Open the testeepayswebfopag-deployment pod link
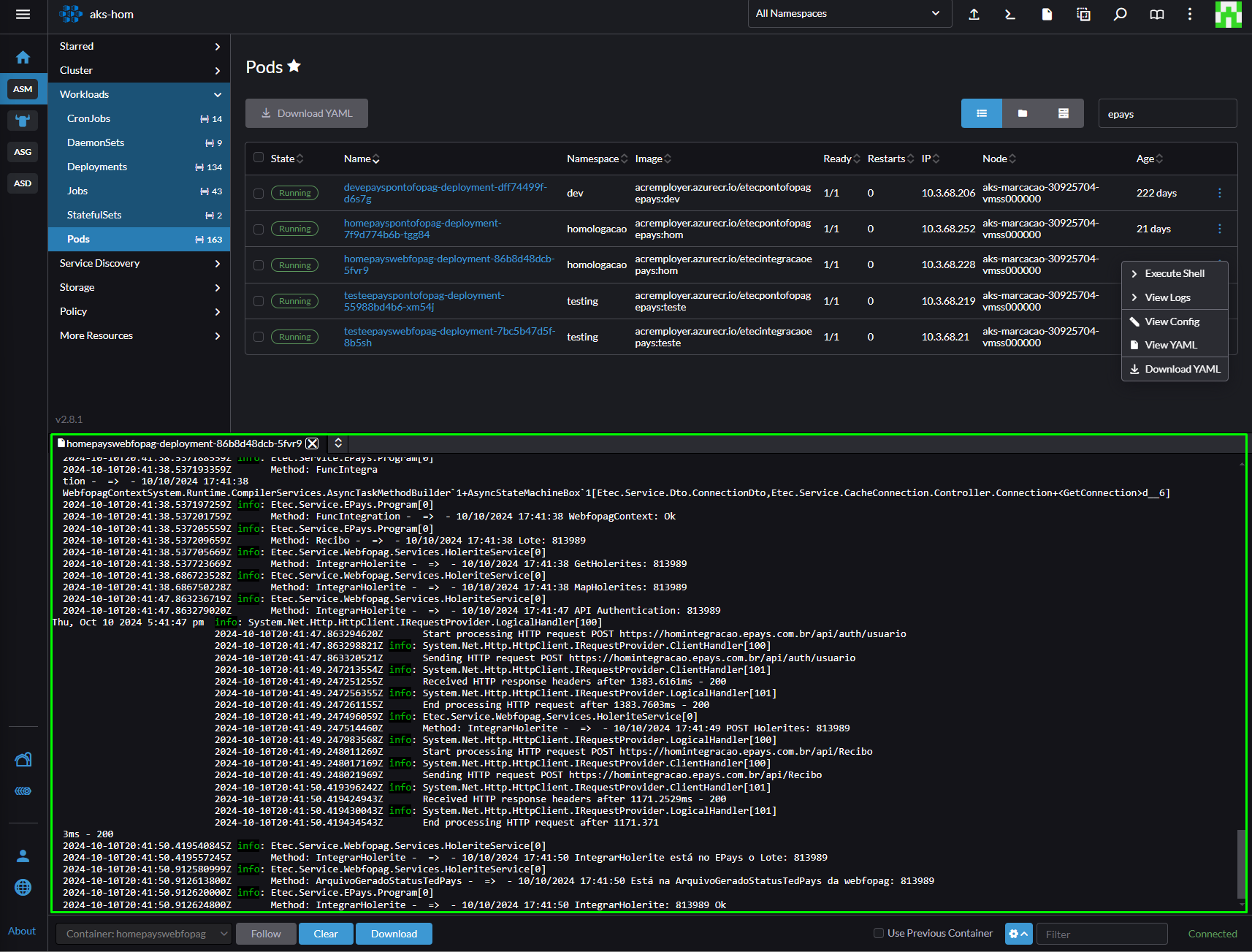The image size is (1252, 952). point(449,337)
